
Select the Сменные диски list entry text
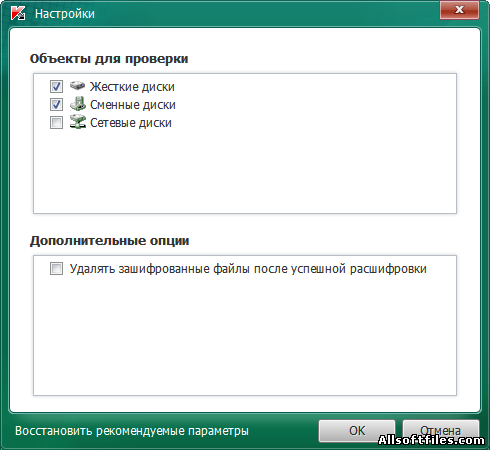coord(133,105)
